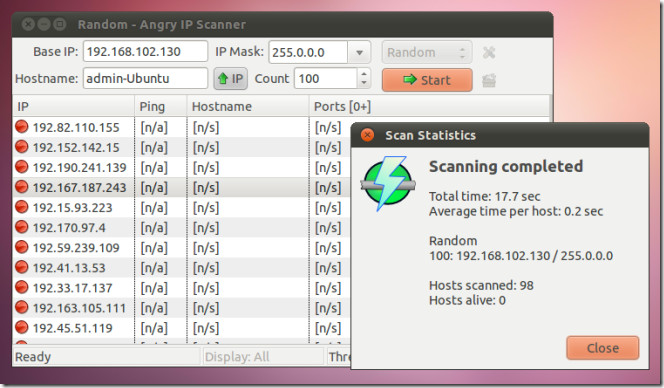Click the 100: 192.168.102.130 / 255.0.0.0 line
The image size is (664, 388).
pos(521,256)
